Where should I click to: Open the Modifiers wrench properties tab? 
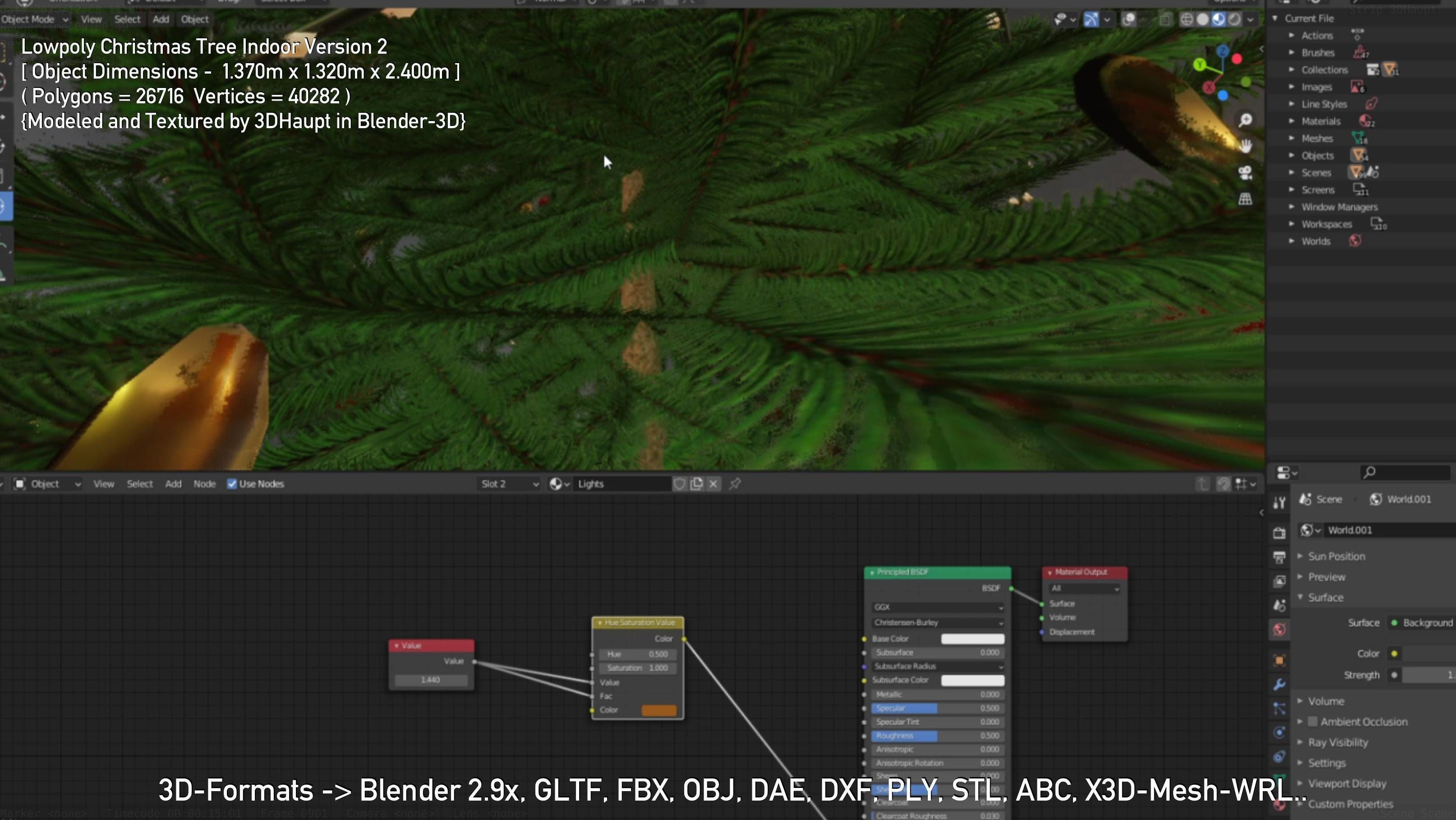pyautogui.click(x=1280, y=684)
